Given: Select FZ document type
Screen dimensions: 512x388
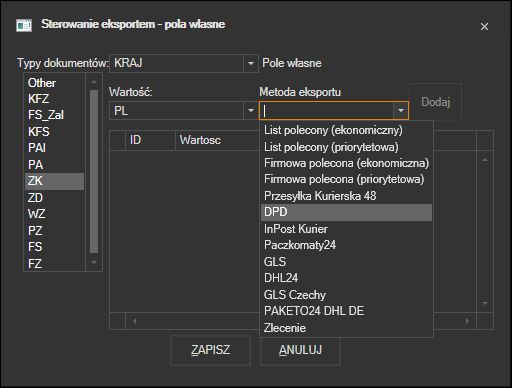Looking at the screenshot, I should [x=54, y=263].
